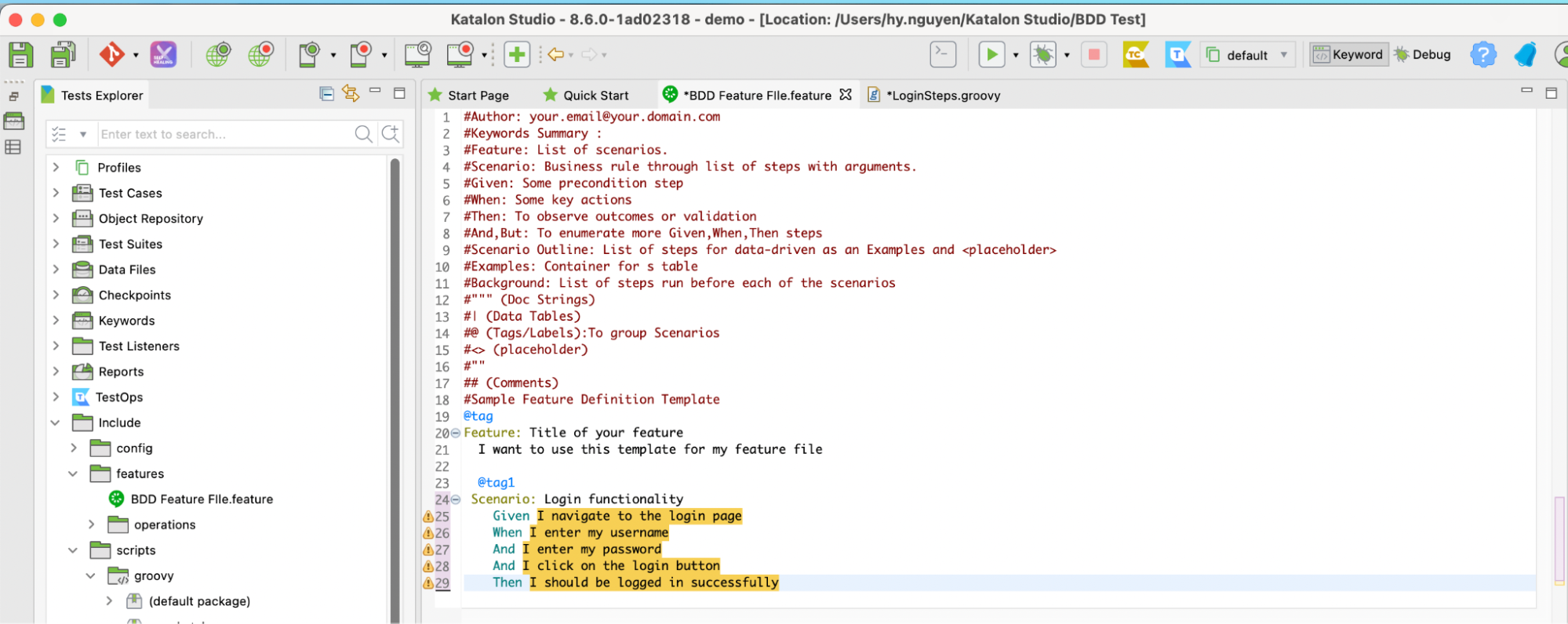Launch Spy Web tool
This screenshot has width=1568, height=624.
point(218,55)
